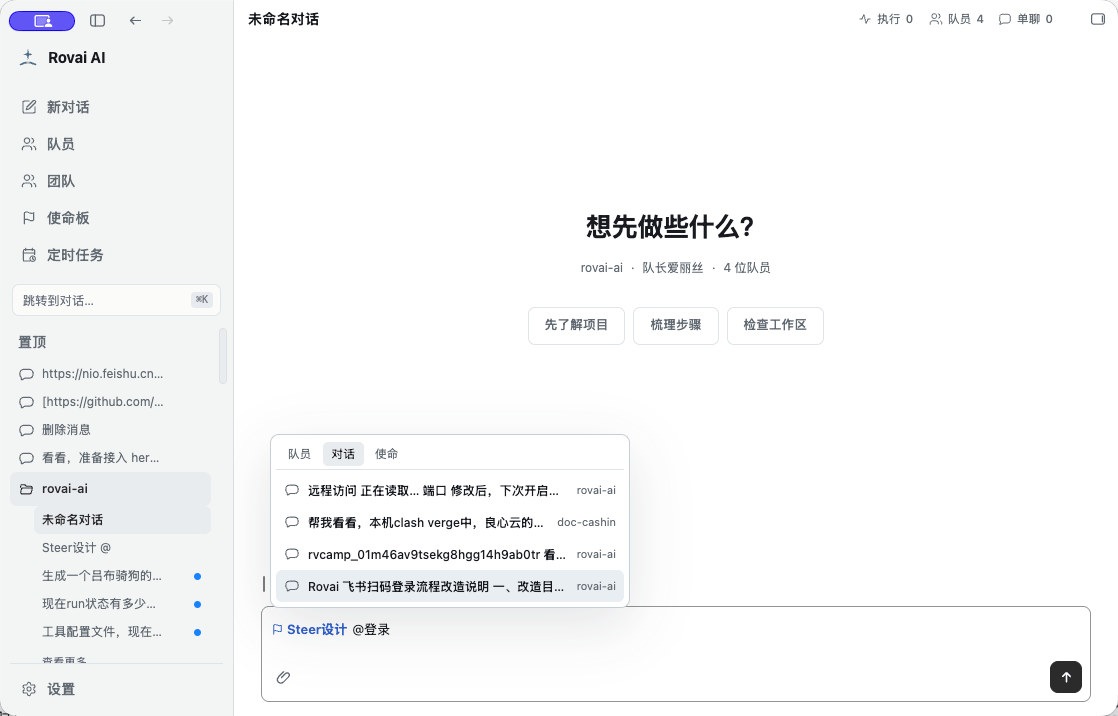Go back with the left arrow
The image size is (1118, 716).
click(x=135, y=21)
